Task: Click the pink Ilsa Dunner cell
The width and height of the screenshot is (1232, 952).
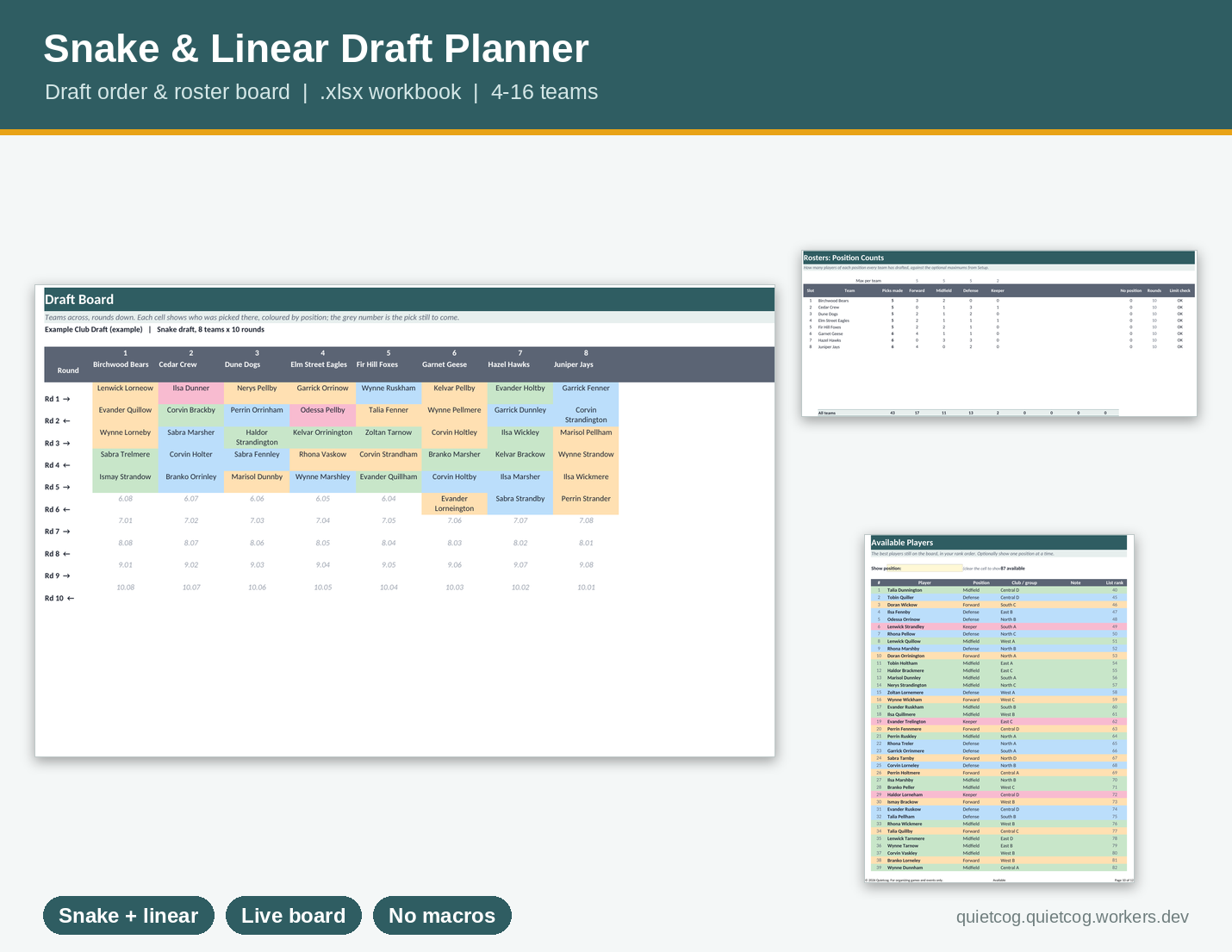Action: pyautogui.click(x=191, y=394)
